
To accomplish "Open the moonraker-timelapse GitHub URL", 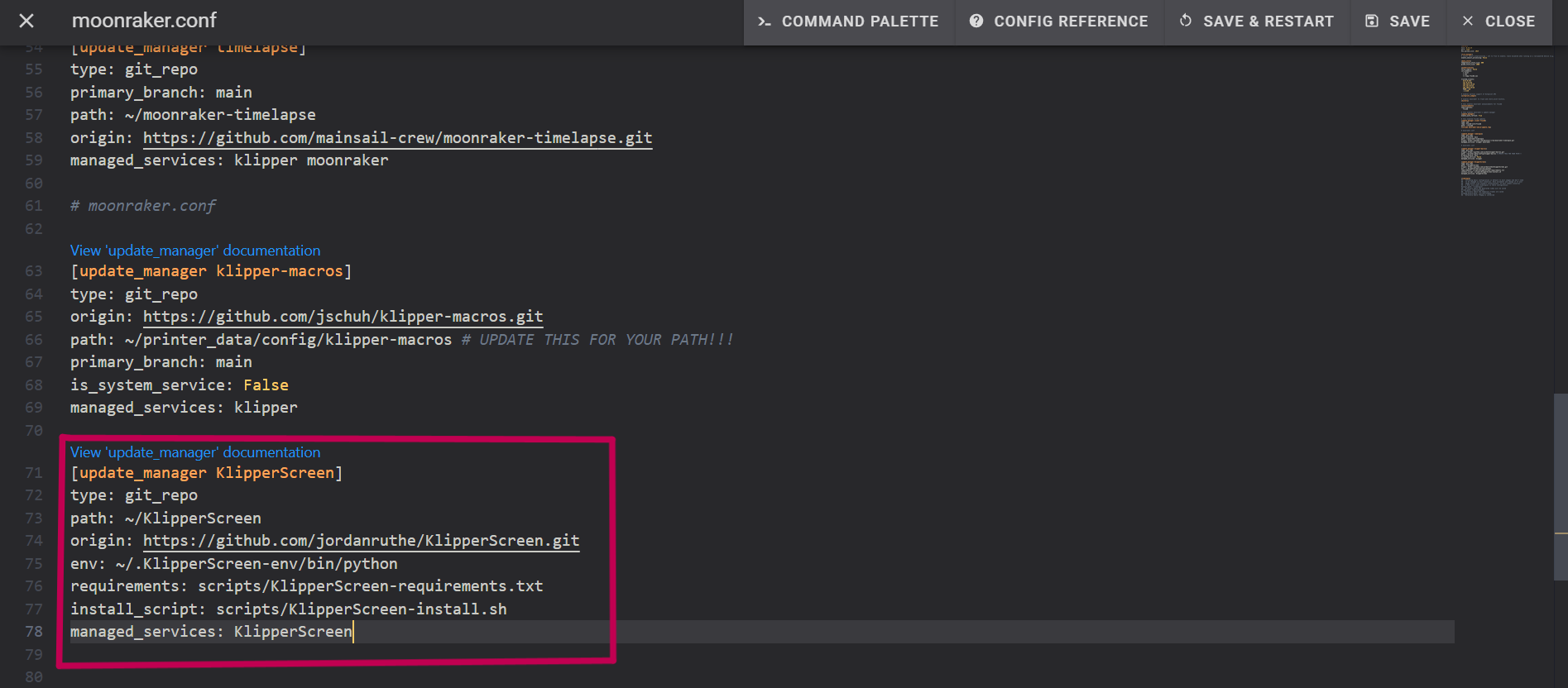I will point(397,138).
